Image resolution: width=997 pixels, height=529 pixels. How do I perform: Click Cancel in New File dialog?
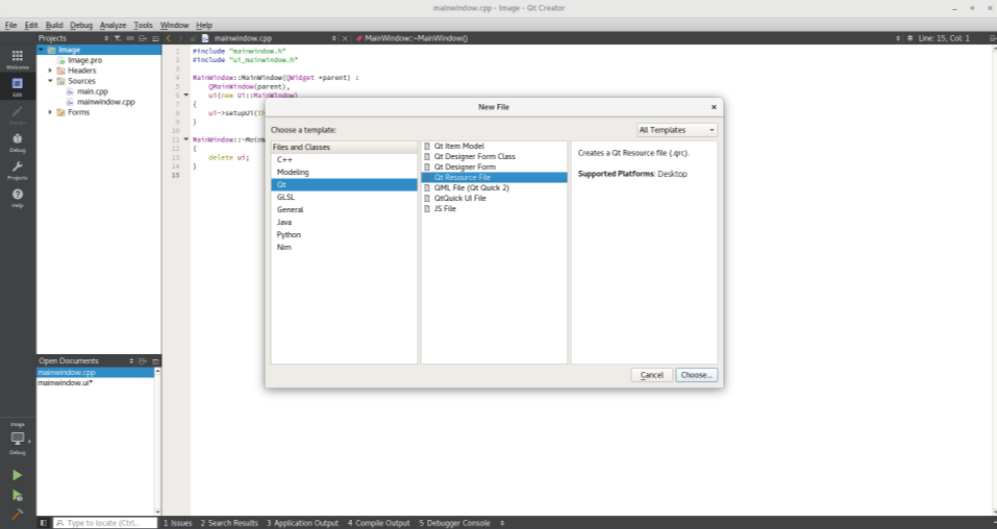pyautogui.click(x=652, y=375)
